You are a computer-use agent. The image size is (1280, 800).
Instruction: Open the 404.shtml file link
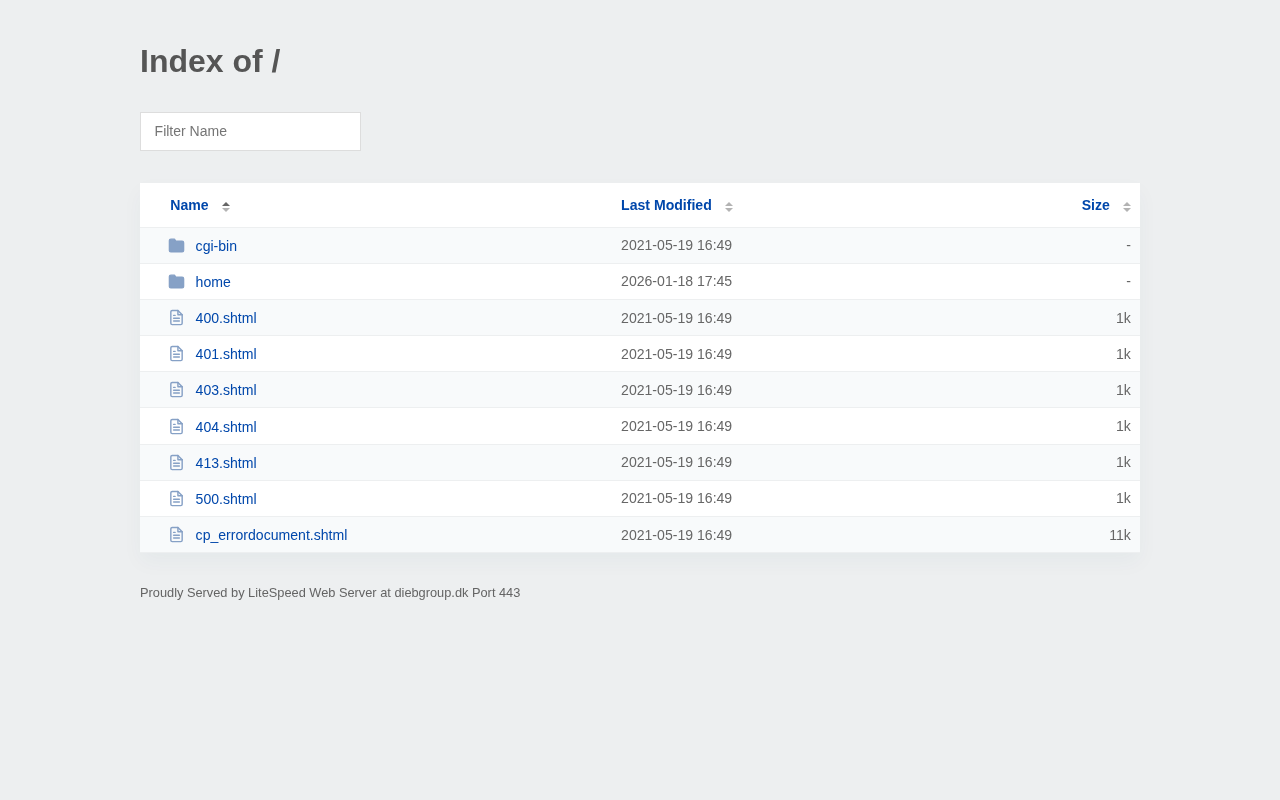click(226, 427)
